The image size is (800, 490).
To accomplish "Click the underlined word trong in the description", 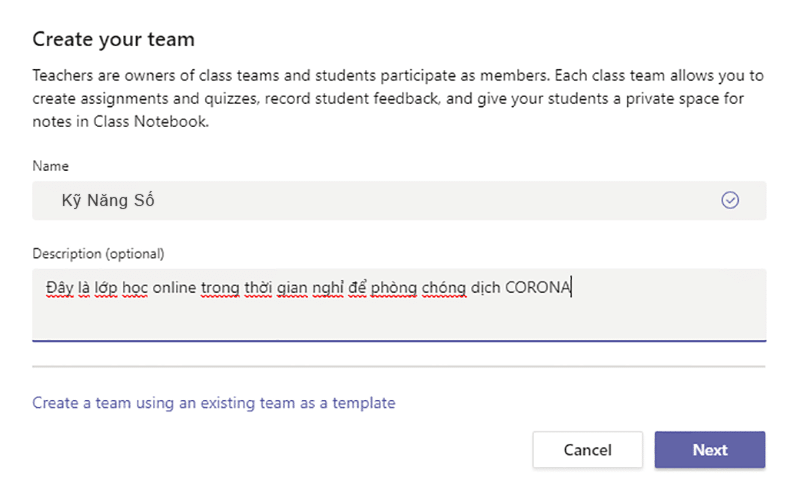I will pos(220,288).
